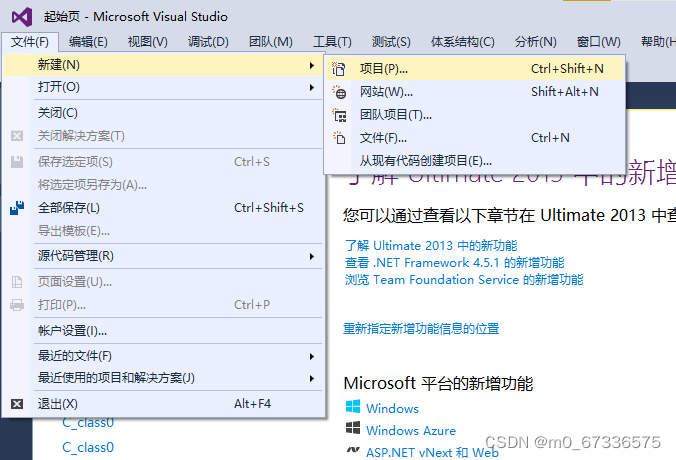Click the Visual Studio logo icon
The image size is (676, 460).
pyautogui.click(x=22, y=17)
